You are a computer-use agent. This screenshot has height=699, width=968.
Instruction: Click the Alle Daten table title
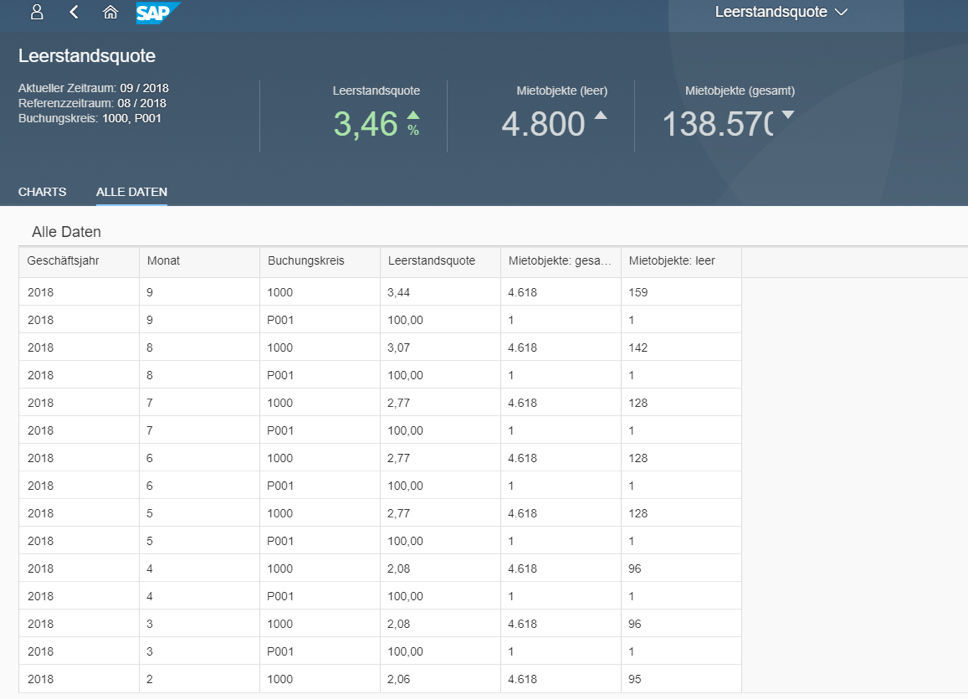[66, 232]
